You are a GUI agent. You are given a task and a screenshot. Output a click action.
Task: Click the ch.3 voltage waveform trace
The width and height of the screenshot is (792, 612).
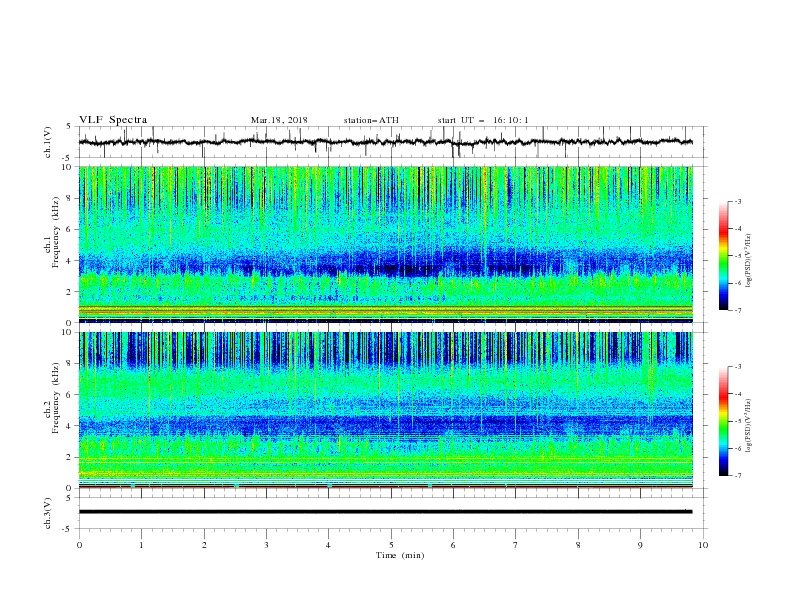(386, 512)
